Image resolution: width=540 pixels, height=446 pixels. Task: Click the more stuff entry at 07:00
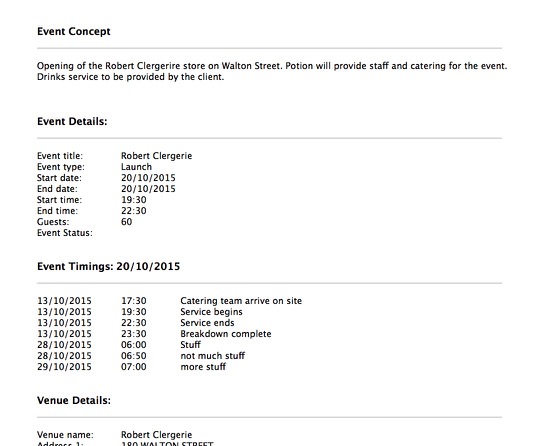pos(203,367)
